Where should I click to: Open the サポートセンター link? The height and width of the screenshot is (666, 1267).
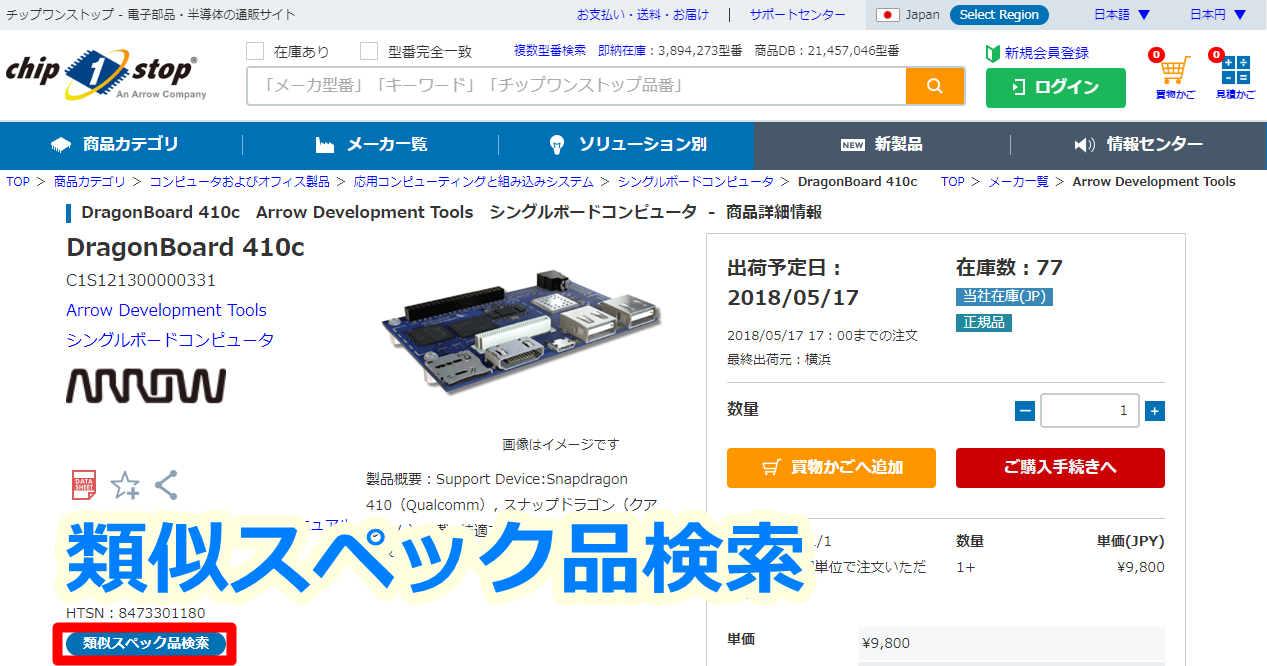(798, 15)
